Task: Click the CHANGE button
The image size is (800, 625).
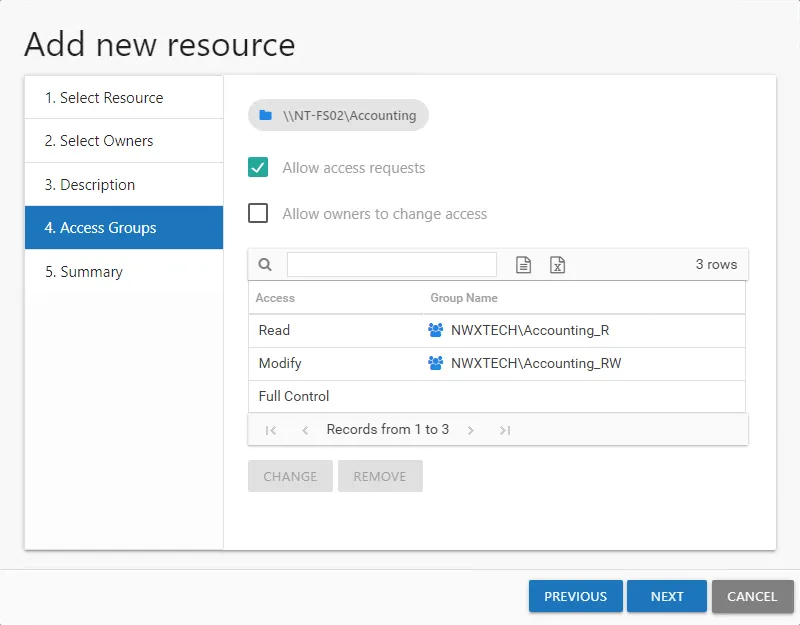Action: click(x=290, y=476)
